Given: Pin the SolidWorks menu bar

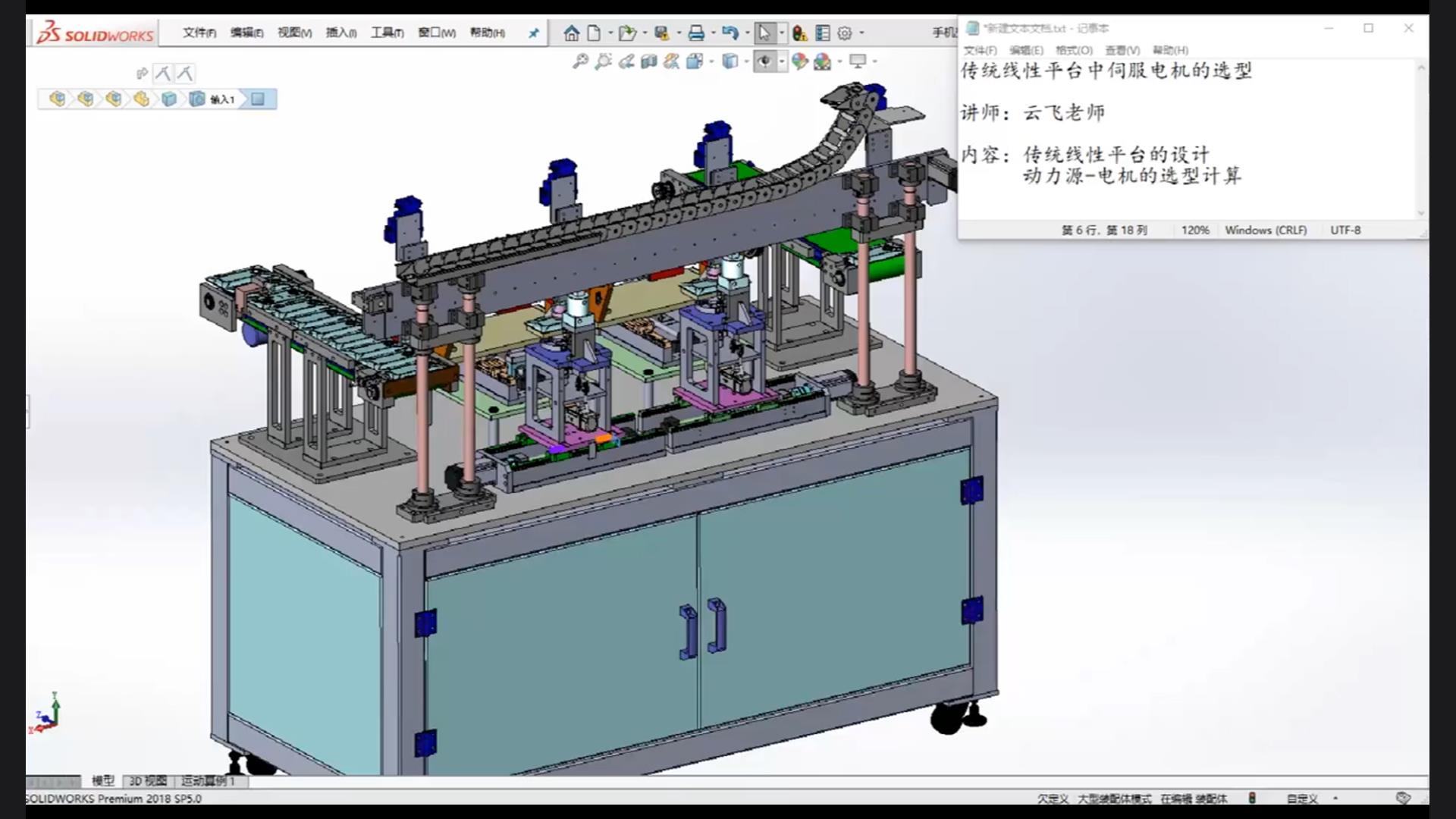Looking at the screenshot, I should (534, 33).
